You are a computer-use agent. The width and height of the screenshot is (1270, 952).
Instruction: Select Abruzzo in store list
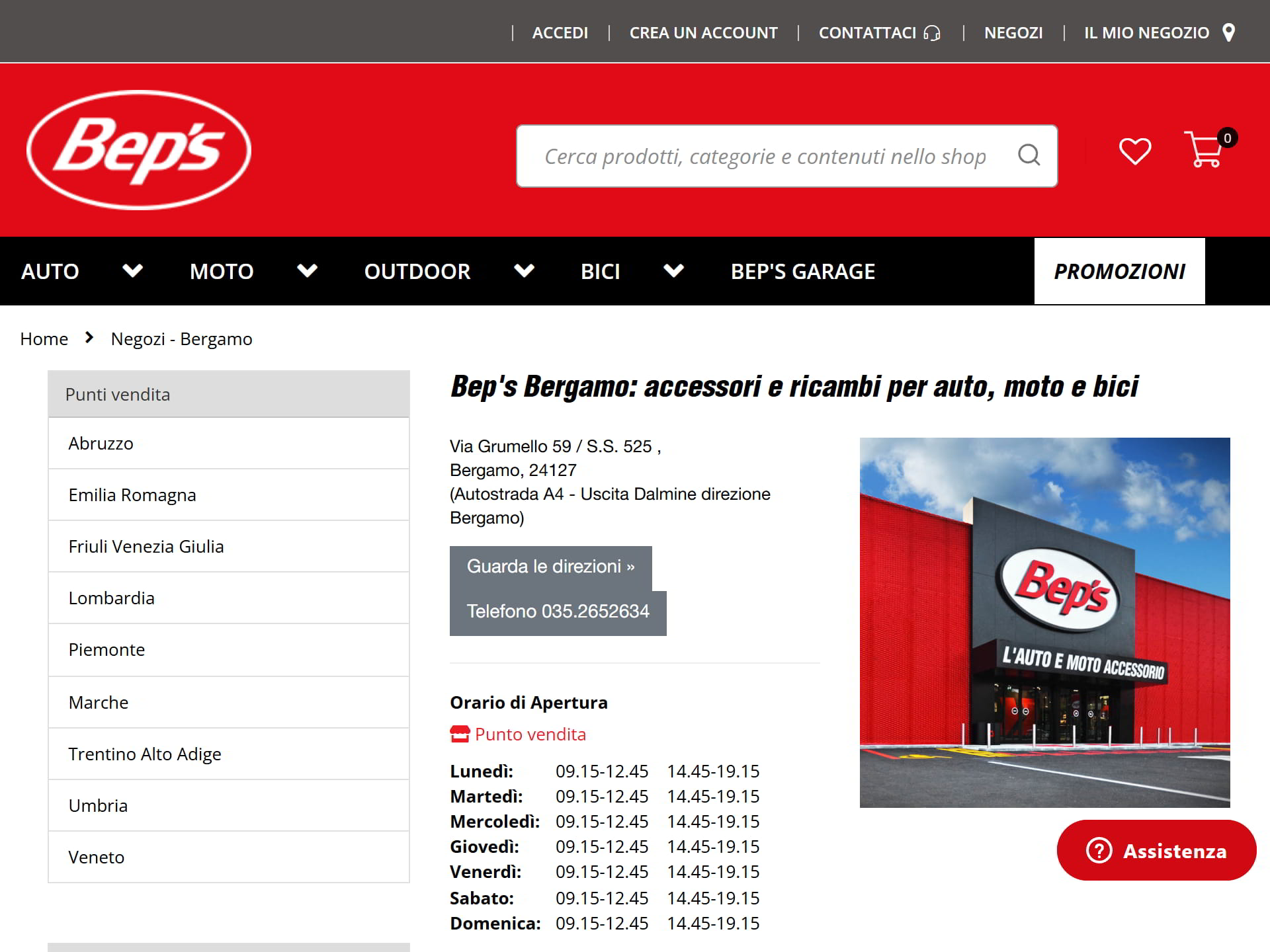pyautogui.click(x=229, y=444)
